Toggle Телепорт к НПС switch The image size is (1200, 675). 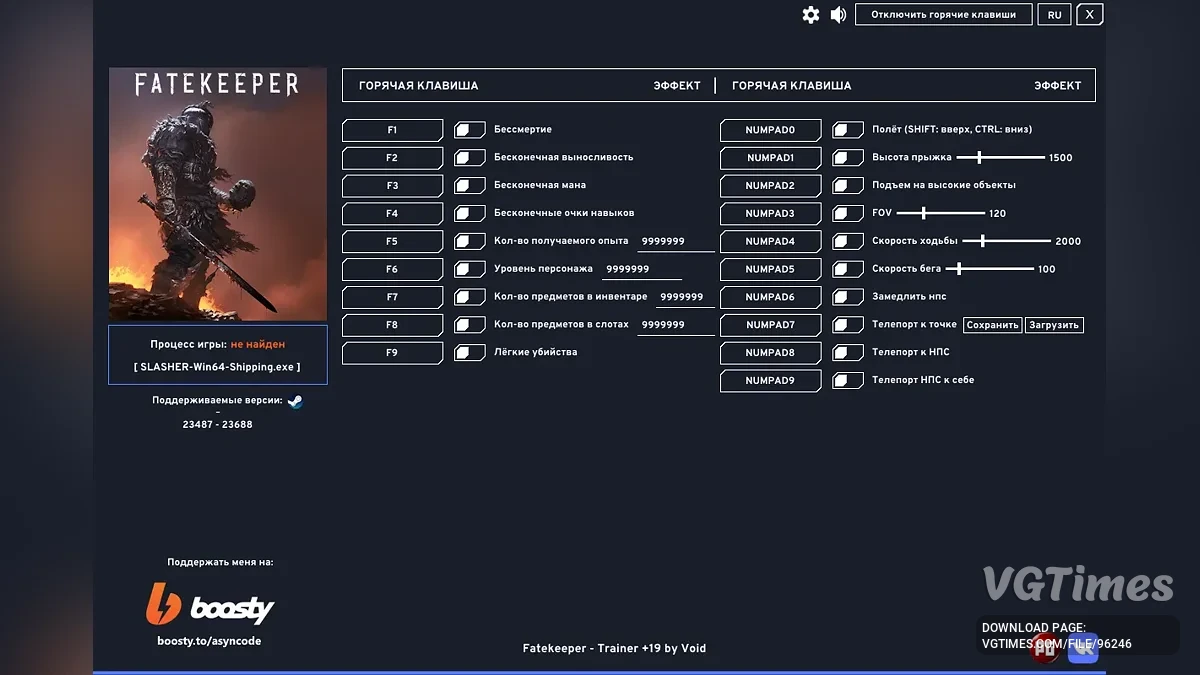pyautogui.click(x=848, y=353)
